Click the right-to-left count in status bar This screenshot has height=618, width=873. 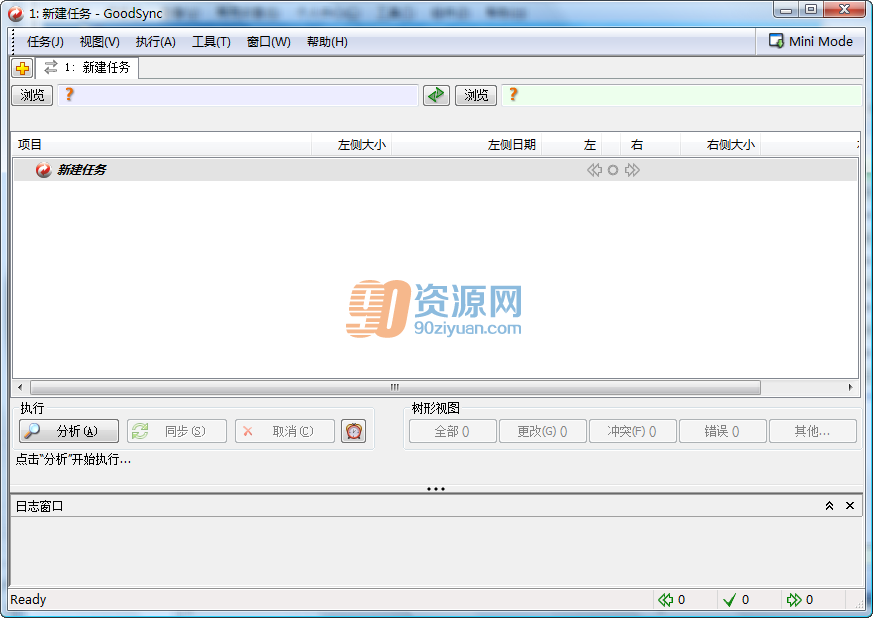click(671, 600)
